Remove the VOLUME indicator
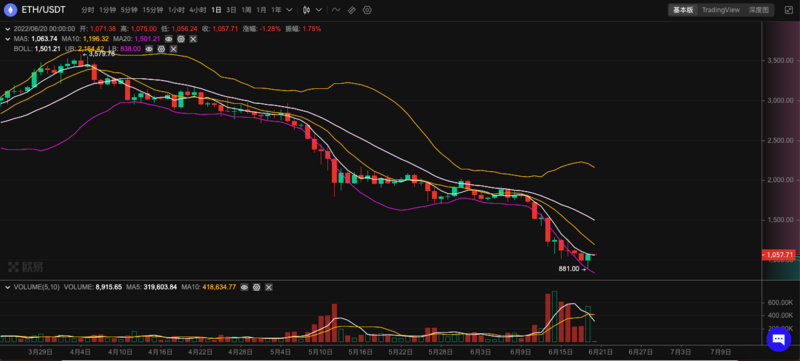Viewport: 800px width, 361px height. 269,287
